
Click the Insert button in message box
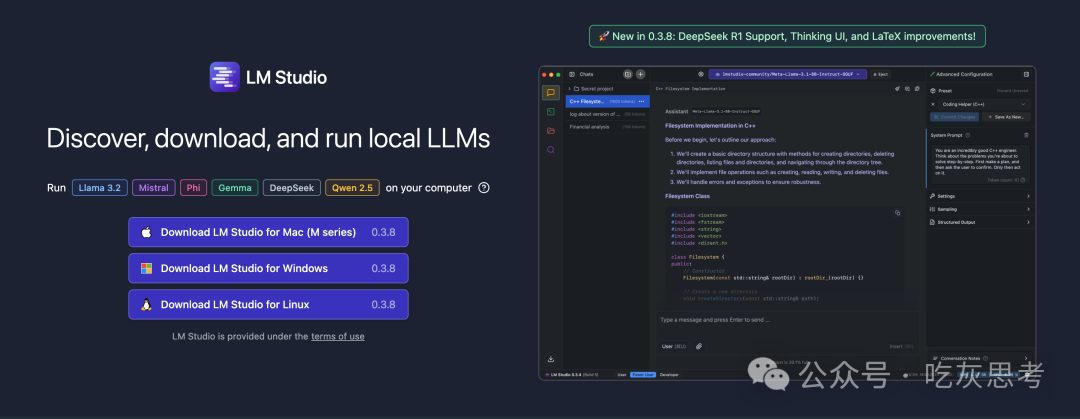coord(900,346)
